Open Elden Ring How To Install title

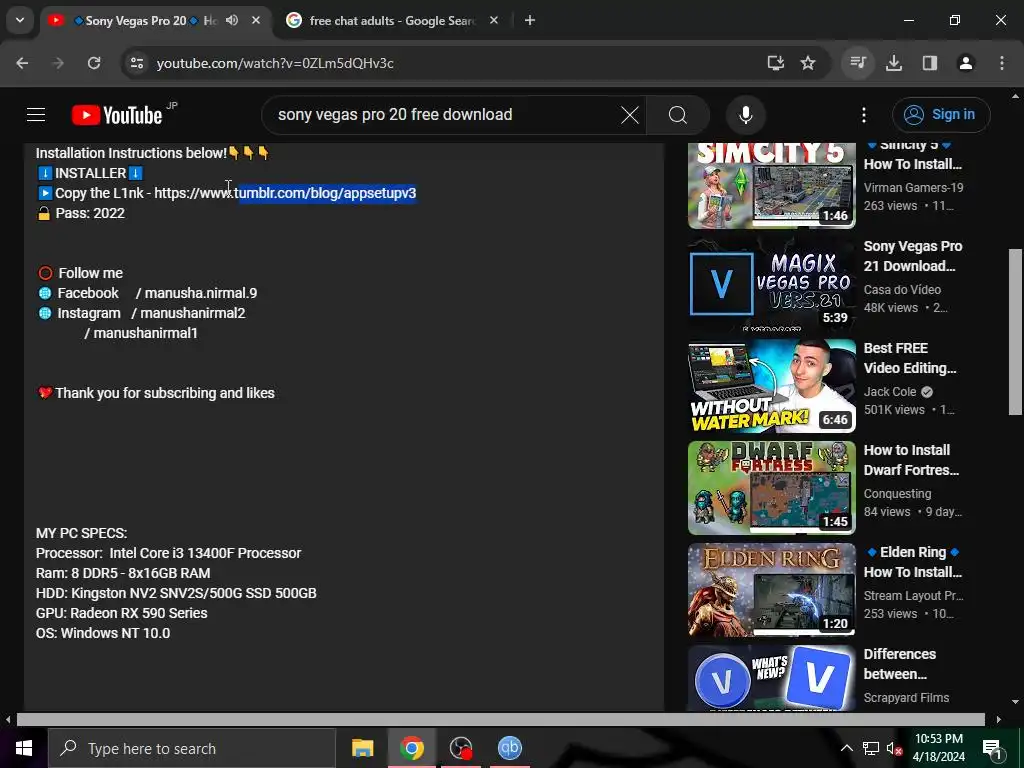point(913,562)
